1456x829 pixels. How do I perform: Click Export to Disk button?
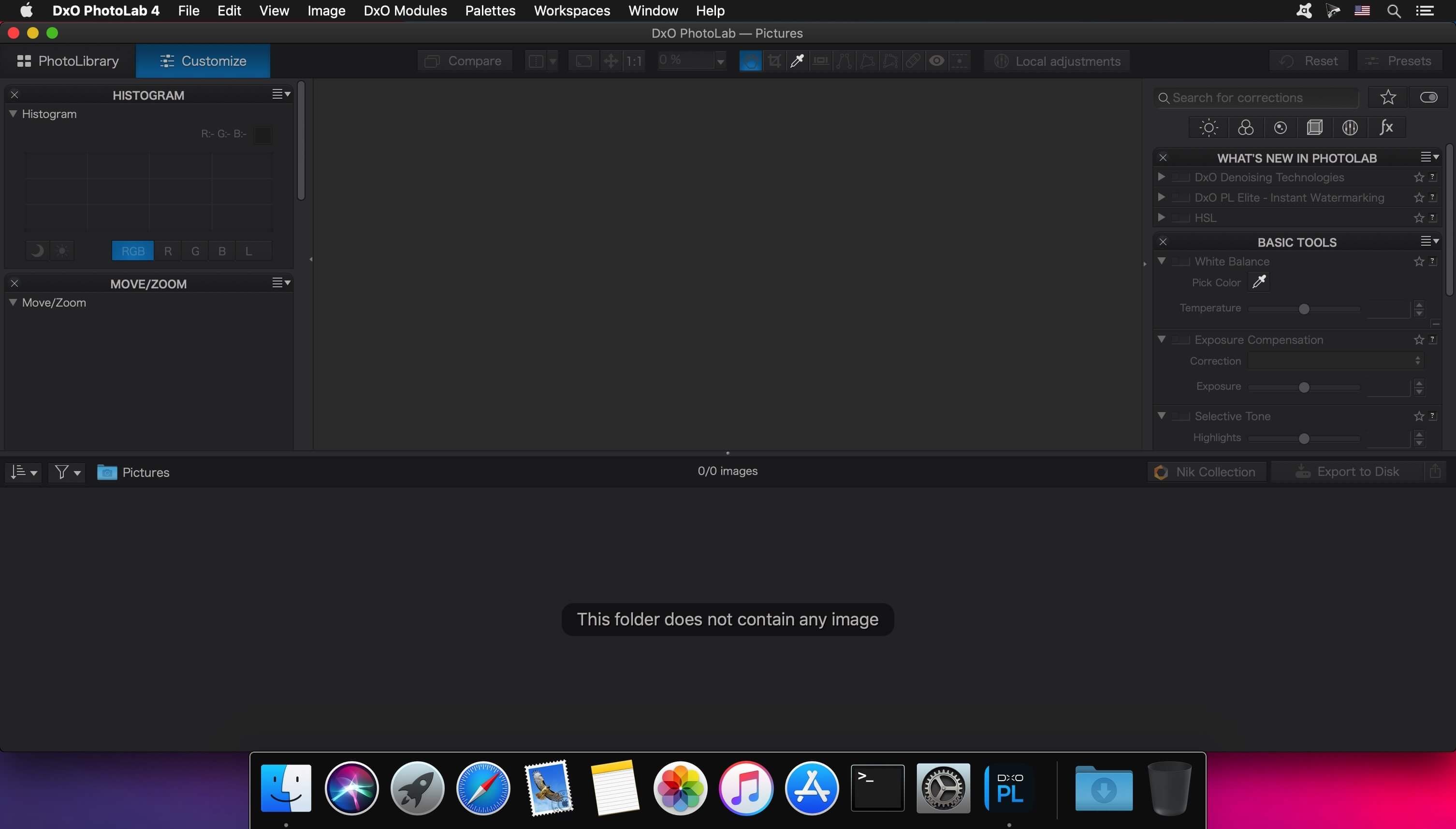tap(1347, 472)
